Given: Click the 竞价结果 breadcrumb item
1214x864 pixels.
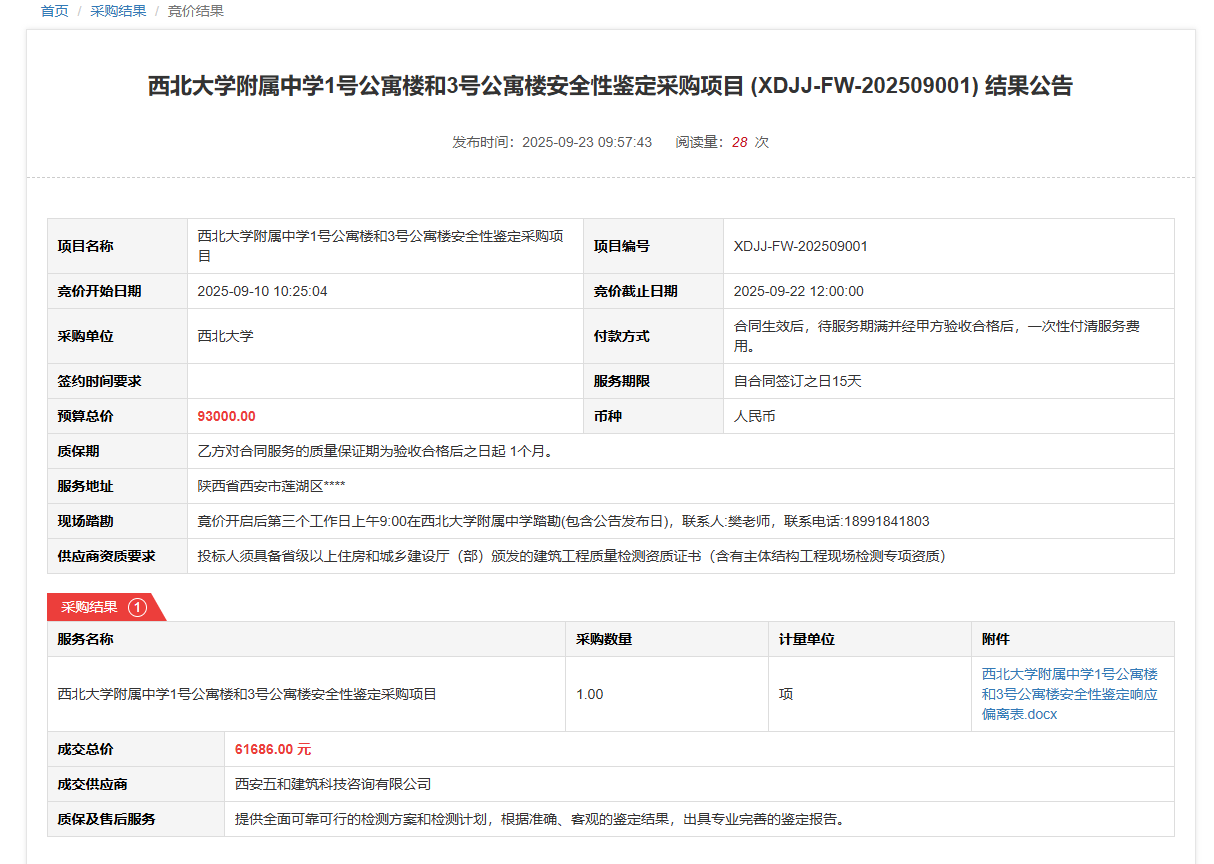Looking at the screenshot, I should pyautogui.click(x=195, y=11).
